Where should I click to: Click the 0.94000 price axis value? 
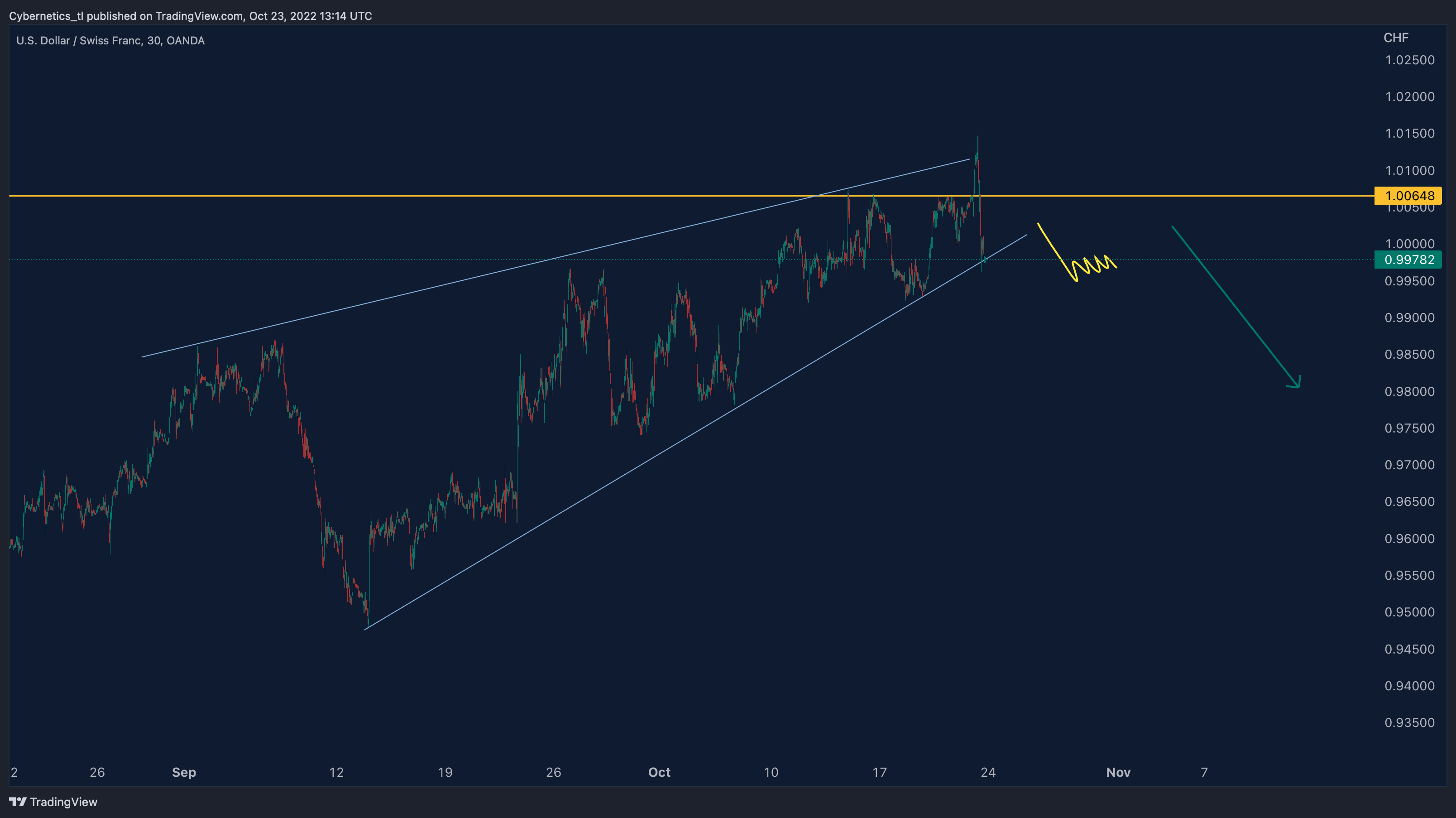[x=1409, y=686]
